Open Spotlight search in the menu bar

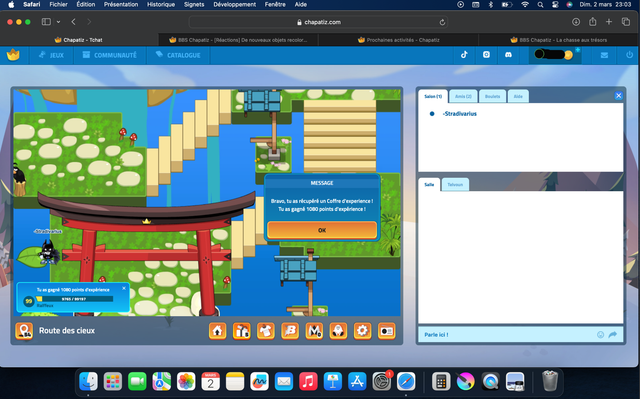tap(540, 4)
